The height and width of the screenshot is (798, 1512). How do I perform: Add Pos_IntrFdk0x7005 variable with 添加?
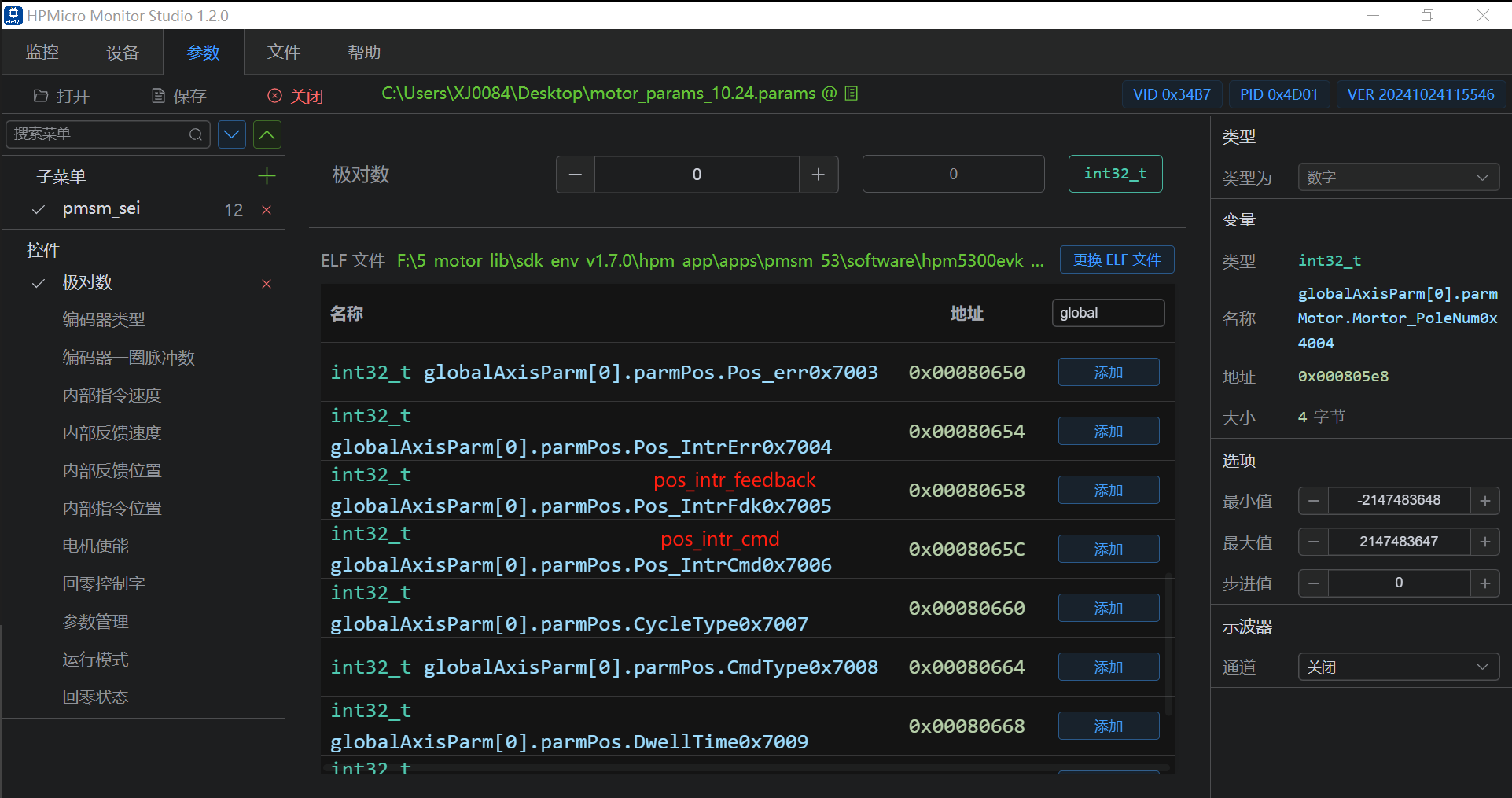1109,491
